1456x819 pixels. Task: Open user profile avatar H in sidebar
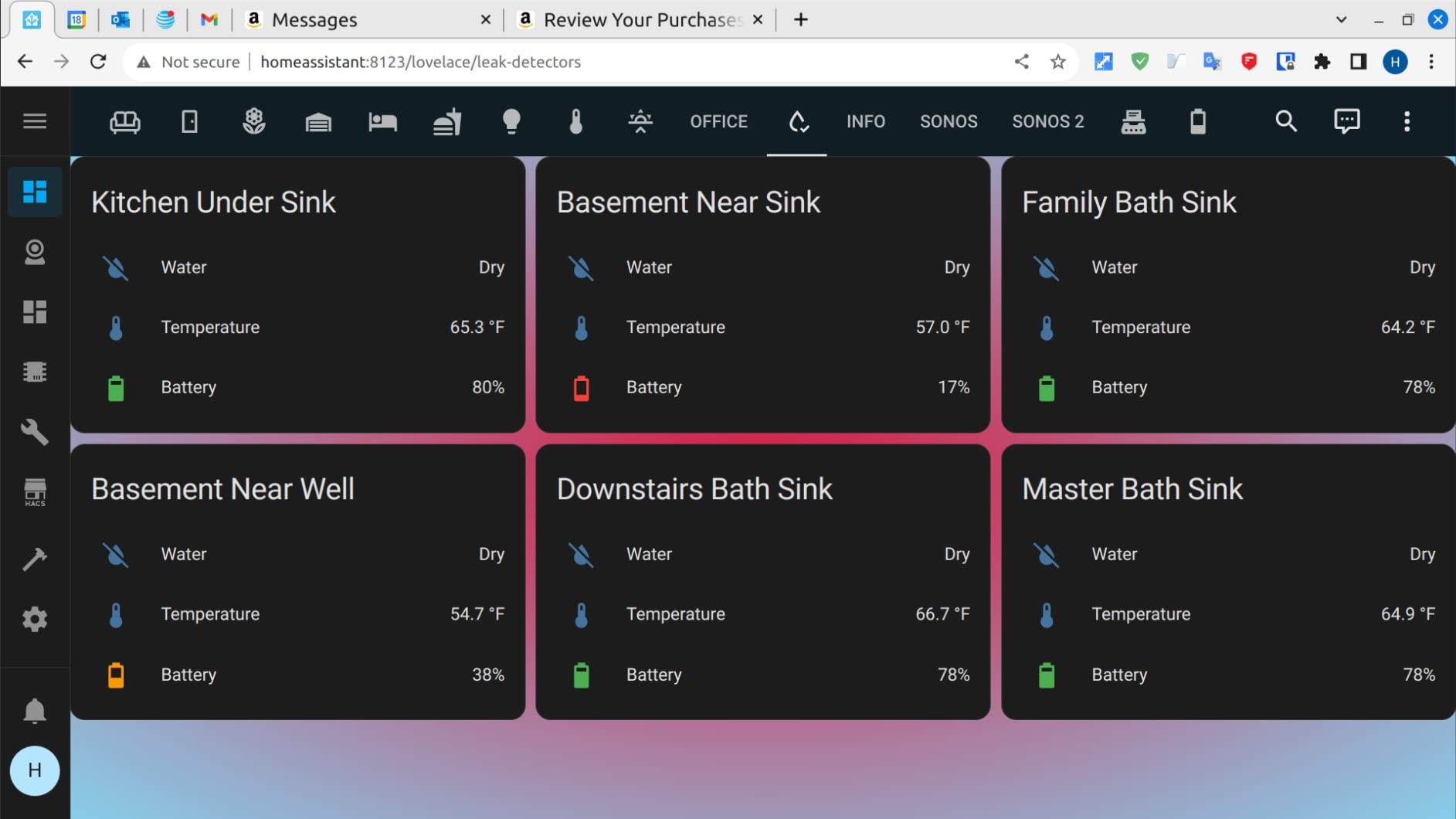coord(35,770)
